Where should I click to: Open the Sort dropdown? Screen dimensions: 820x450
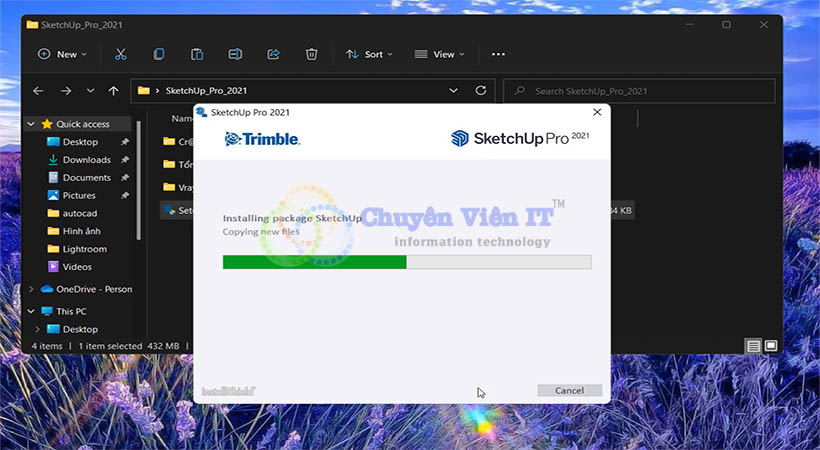pyautogui.click(x=369, y=54)
